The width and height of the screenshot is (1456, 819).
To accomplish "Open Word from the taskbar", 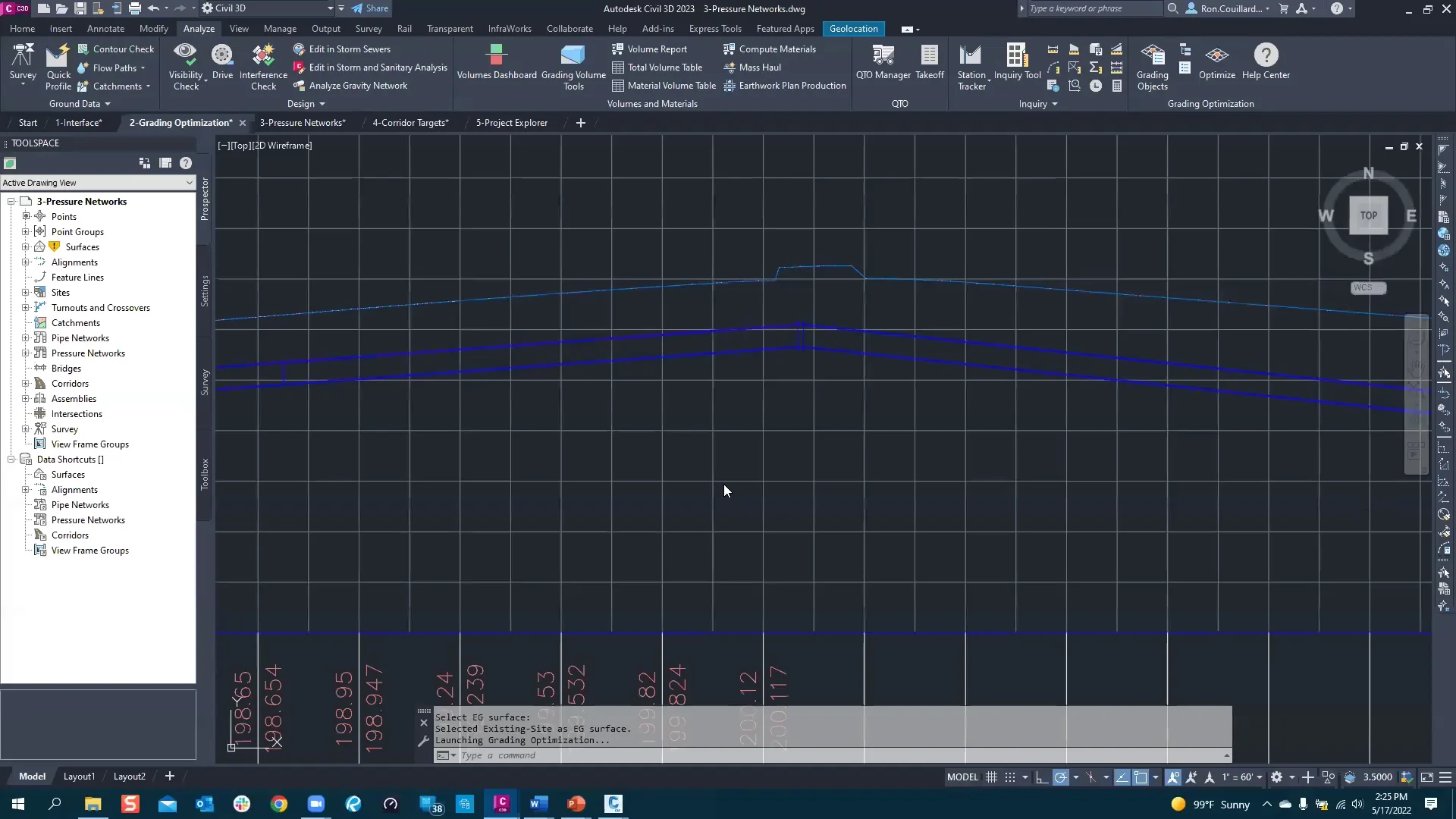I will 538,804.
